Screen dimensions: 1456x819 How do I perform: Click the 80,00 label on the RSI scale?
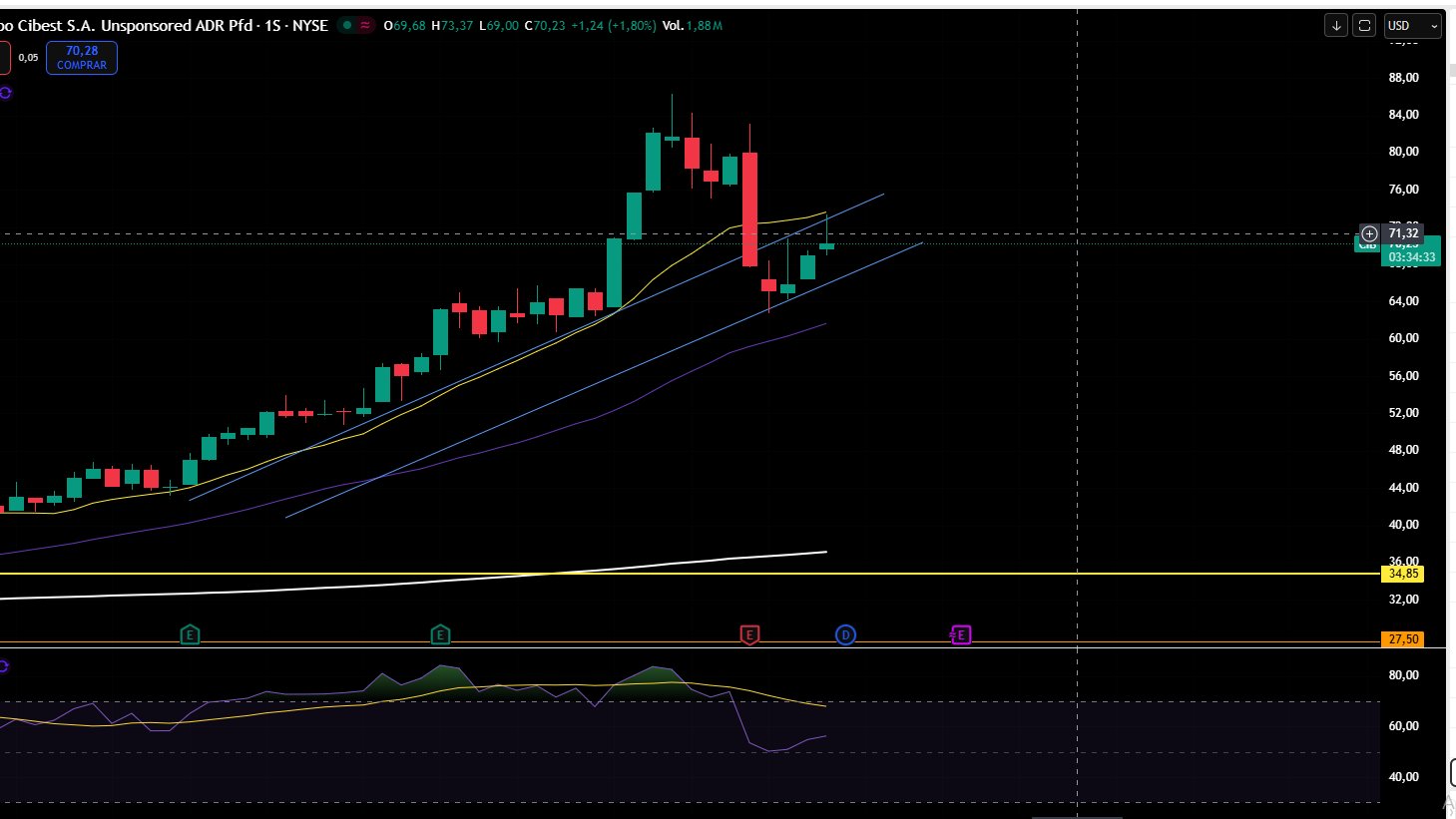[1403, 675]
